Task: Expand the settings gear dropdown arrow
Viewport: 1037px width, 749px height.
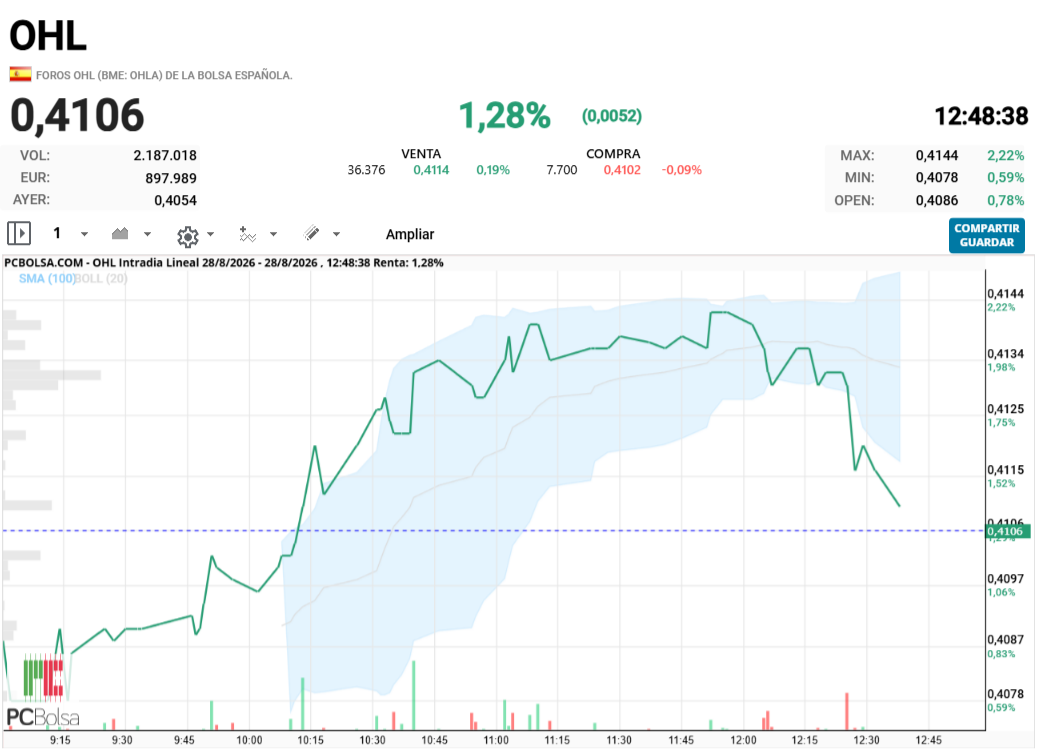Action: [210, 234]
